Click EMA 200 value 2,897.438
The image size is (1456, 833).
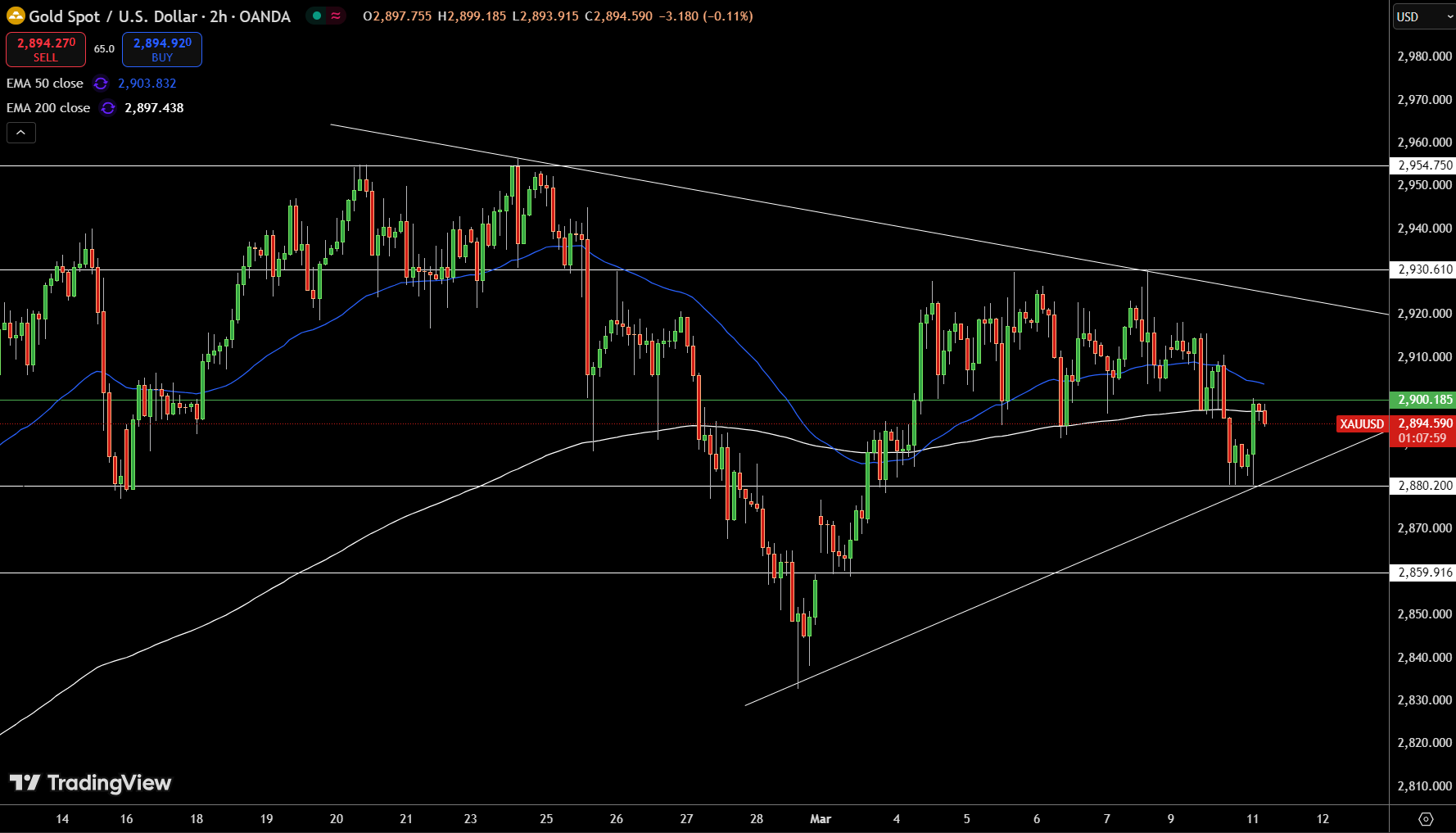pyautogui.click(x=154, y=108)
